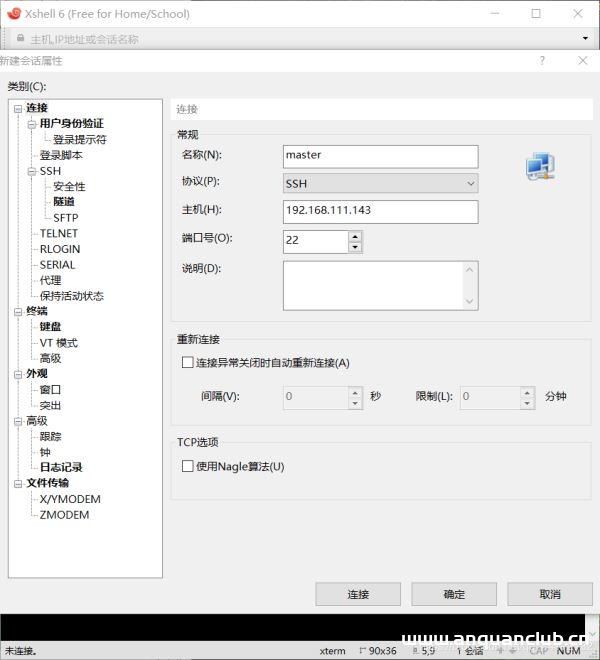Image resolution: width=600 pixels, height=660 pixels.
Task: Select X/YMODEM in category tree
Action: [70, 499]
